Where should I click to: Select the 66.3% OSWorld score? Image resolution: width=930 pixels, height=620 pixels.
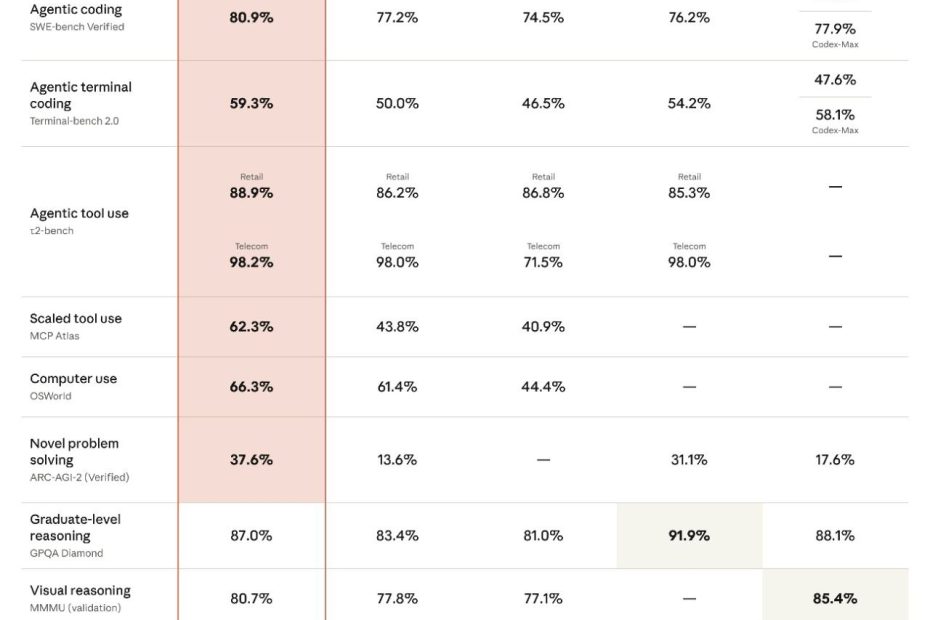[x=251, y=386]
